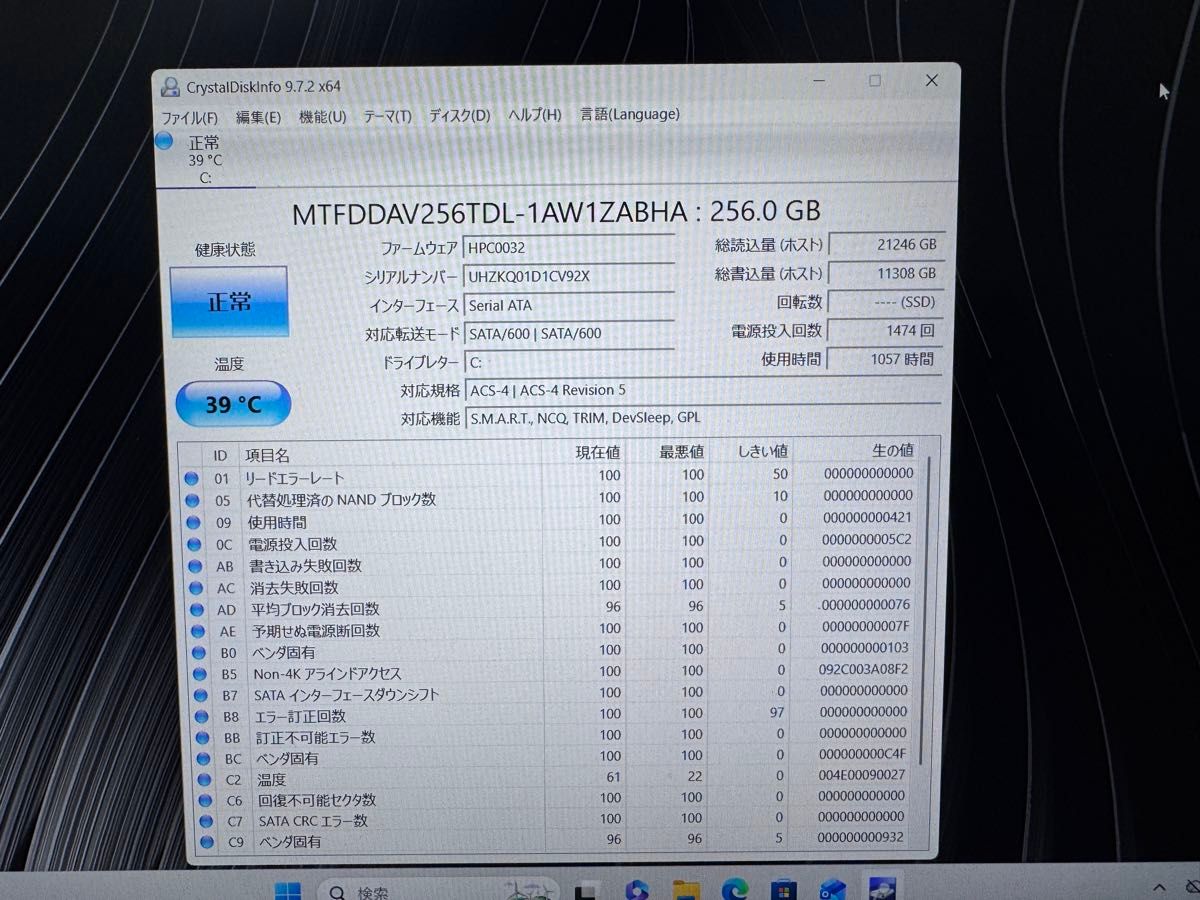Click the transfer mode field SATA/600 | SATA/600
Screen dimensions: 1200x900
569,333
